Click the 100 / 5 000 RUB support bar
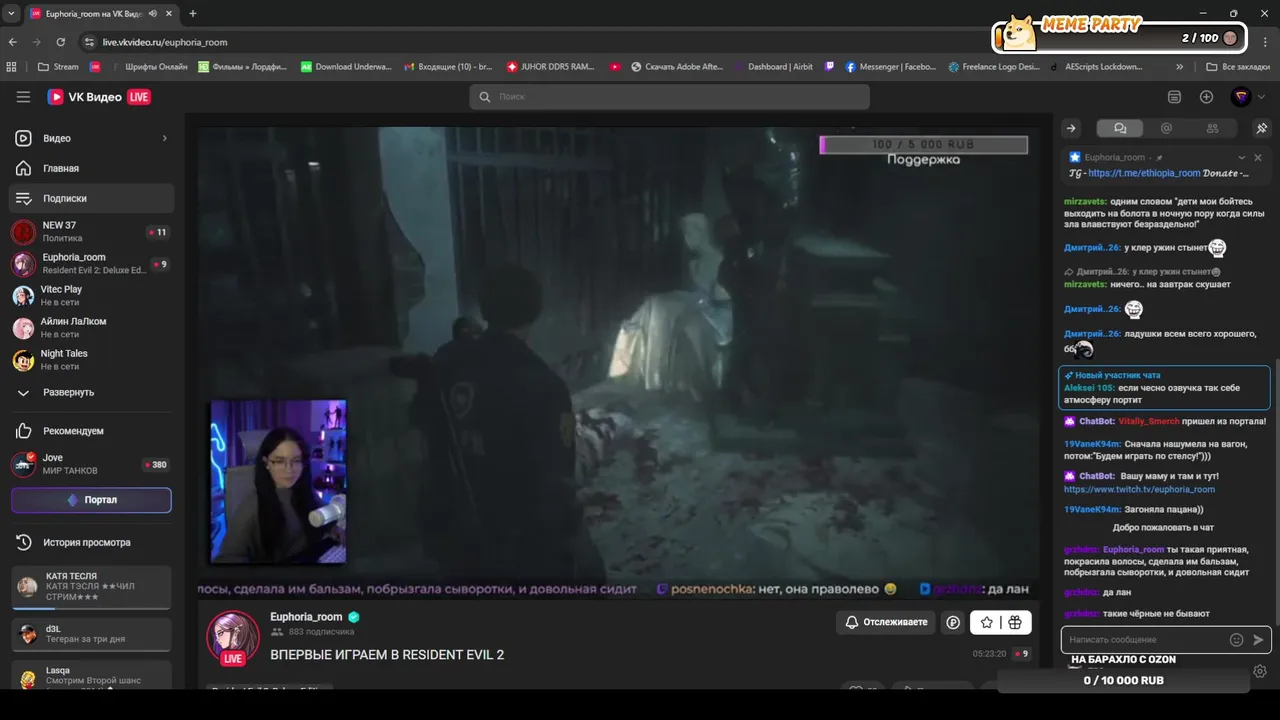The height and width of the screenshot is (720, 1280). (x=924, y=145)
